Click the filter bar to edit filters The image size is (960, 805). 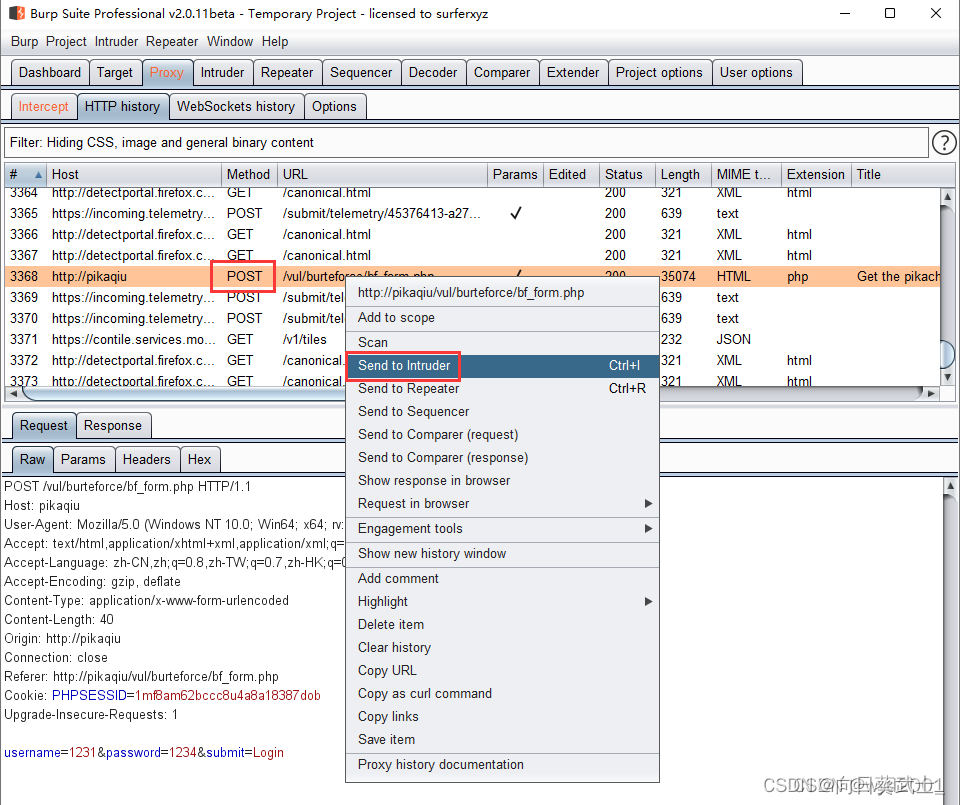tap(467, 143)
